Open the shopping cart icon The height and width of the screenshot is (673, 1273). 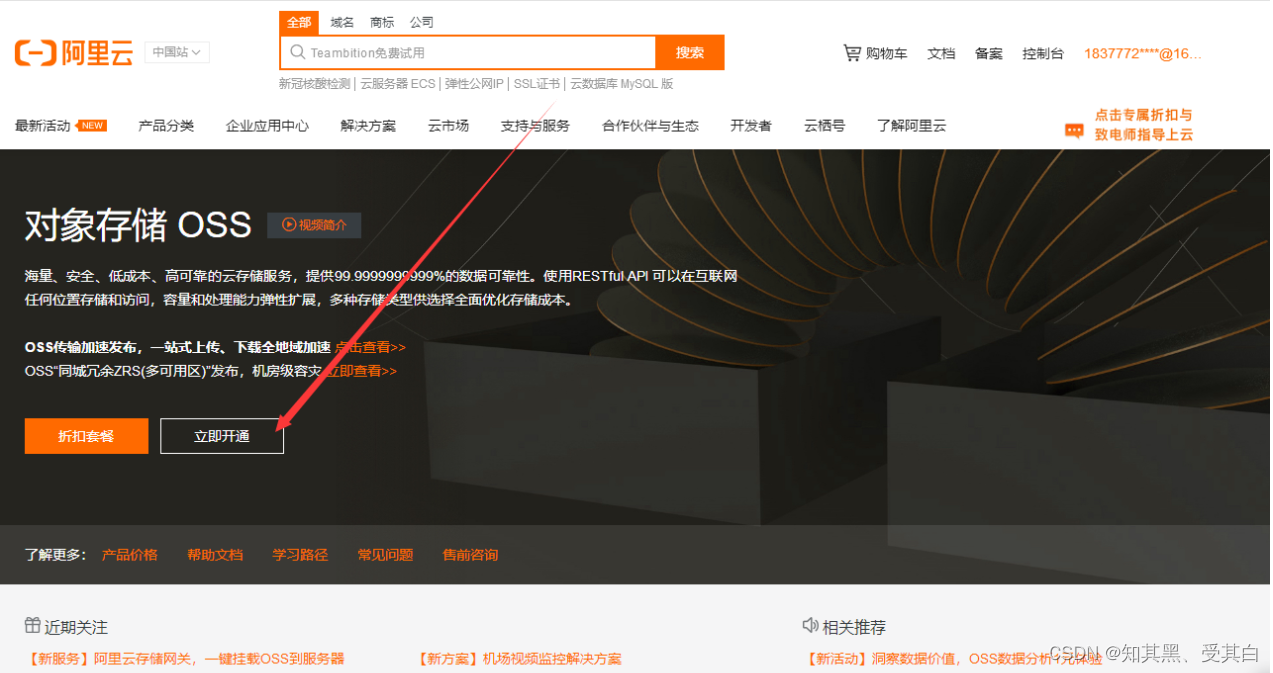click(x=851, y=52)
